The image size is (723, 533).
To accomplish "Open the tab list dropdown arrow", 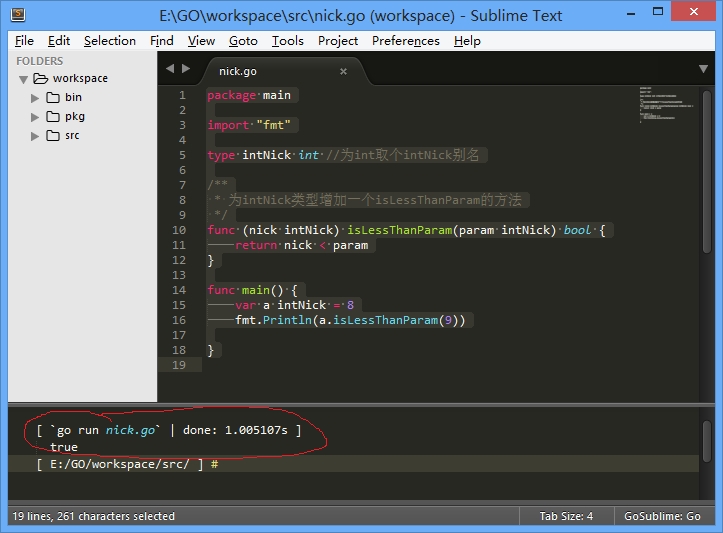I will pyautogui.click(x=703, y=69).
